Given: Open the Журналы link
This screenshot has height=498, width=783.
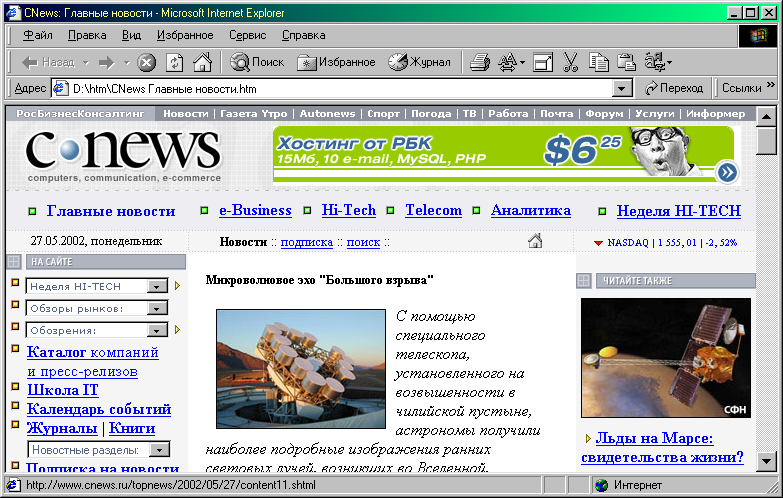Looking at the screenshot, I should (62, 429).
